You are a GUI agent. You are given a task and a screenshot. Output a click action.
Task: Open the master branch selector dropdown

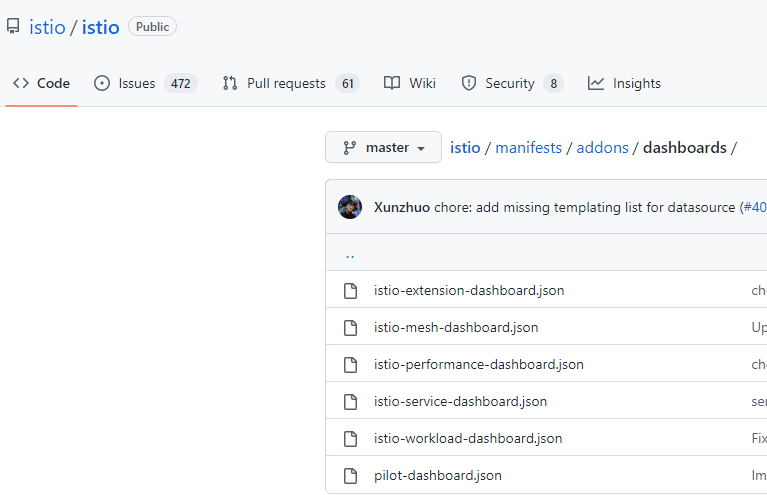(384, 147)
